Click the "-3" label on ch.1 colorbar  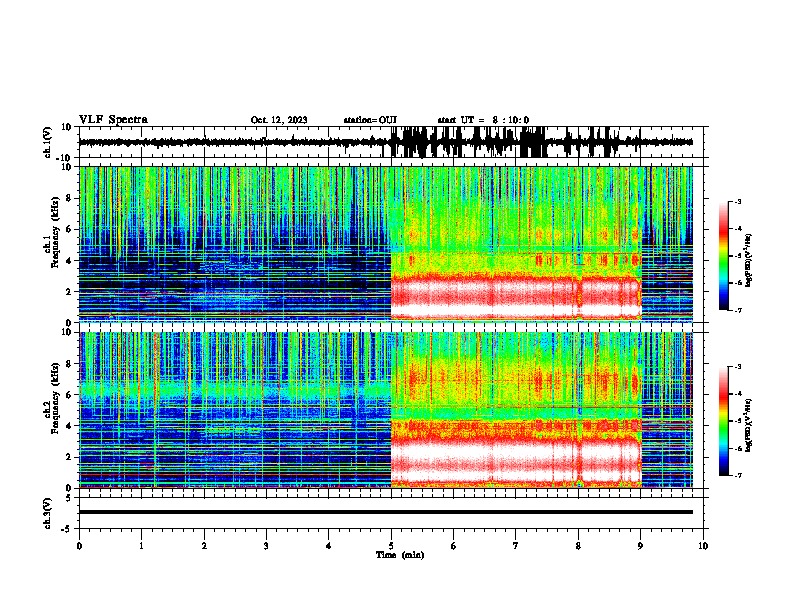pyautogui.click(x=738, y=201)
